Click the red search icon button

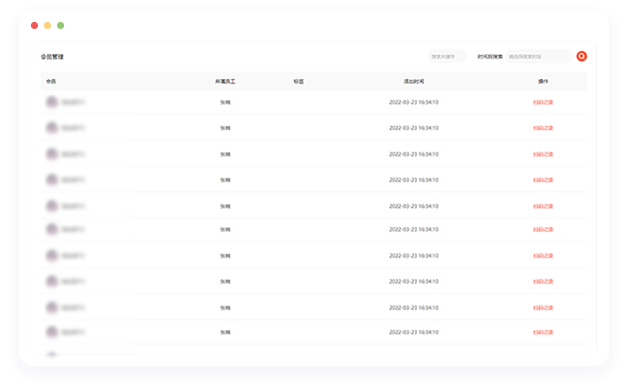point(581,56)
